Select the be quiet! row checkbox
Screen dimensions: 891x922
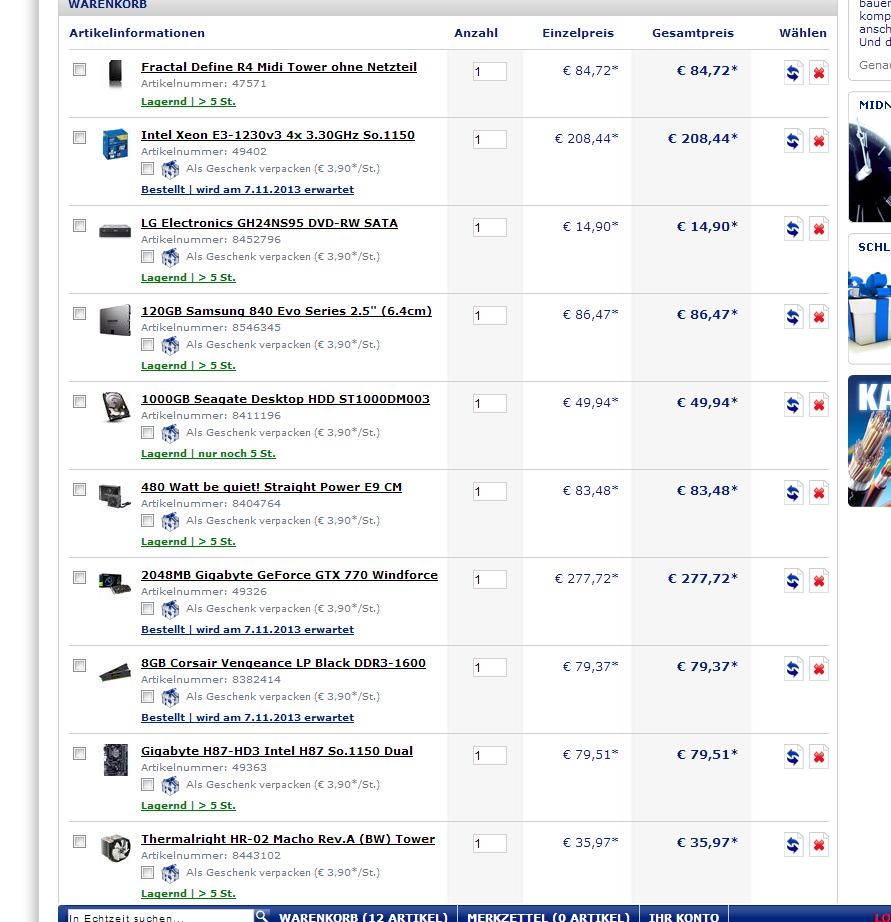79,489
